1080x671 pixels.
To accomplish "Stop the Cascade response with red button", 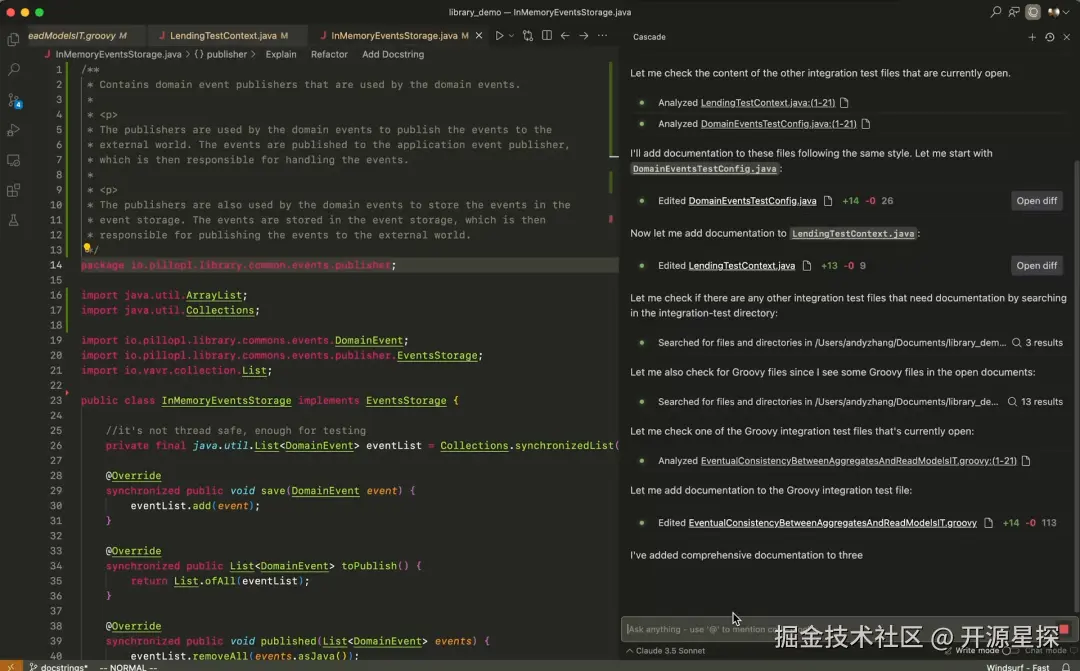I will [x=1064, y=629].
